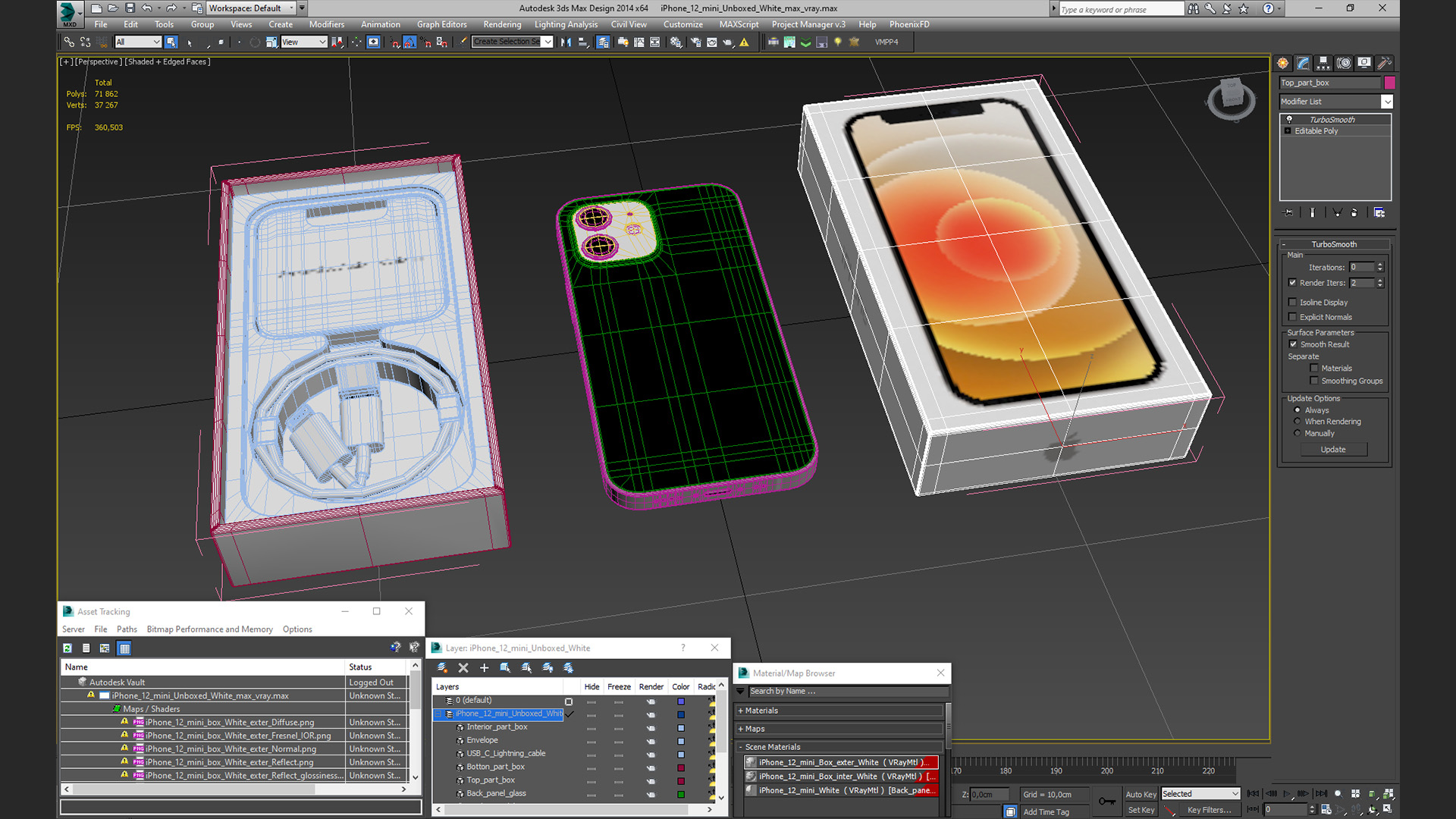This screenshot has height=819, width=1456.
Task: Open the Create command panel tab
Action: pos(1282,63)
